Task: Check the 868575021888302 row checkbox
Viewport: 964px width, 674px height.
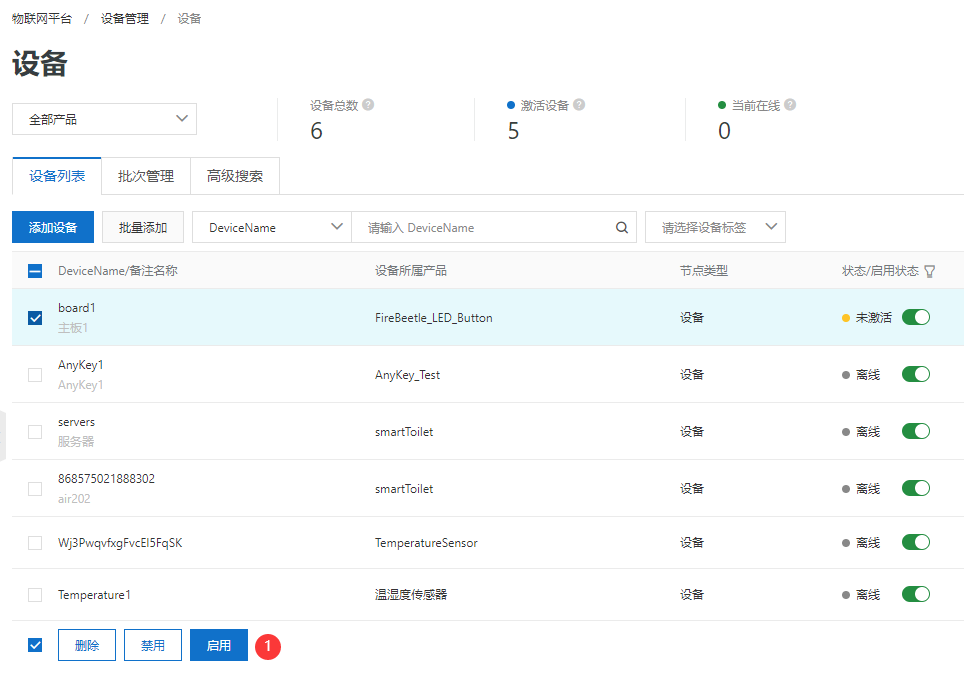Action: [x=35, y=489]
